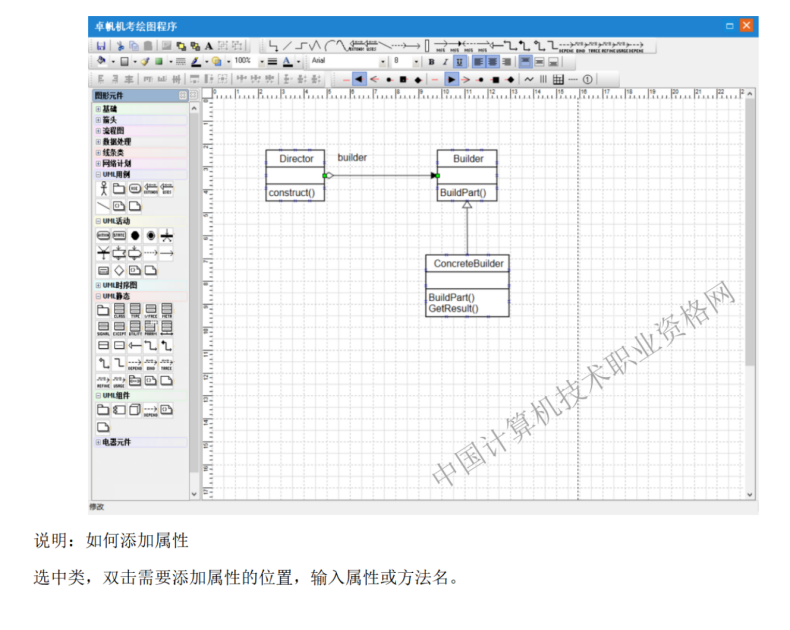Collapse the UML用例 shape category
The height and width of the screenshot is (630, 790).
pos(98,174)
